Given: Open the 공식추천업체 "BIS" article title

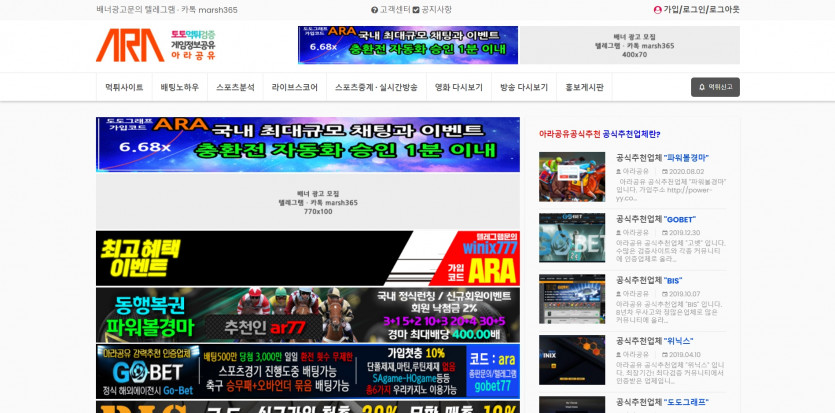Looking at the screenshot, I should click(649, 281).
